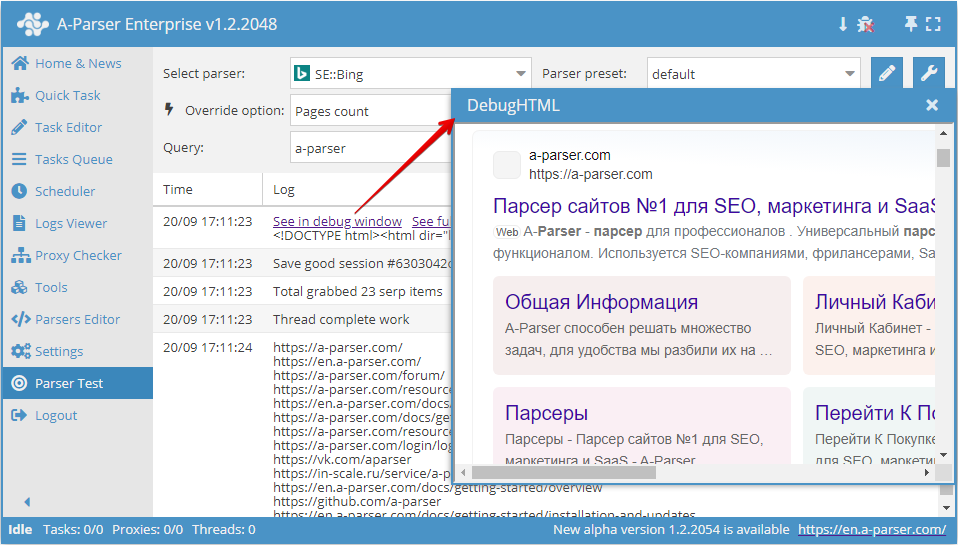This screenshot has width=958, height=545.
Task: Open the Select parser dropdown
Action: pyautogui.click(x=411, y=74)
